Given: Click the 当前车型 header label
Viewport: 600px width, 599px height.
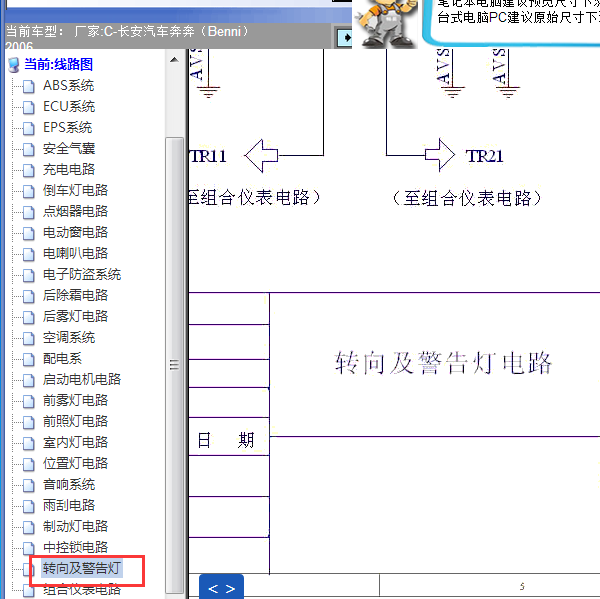Looking at the screenshot, I should [35, 31].
